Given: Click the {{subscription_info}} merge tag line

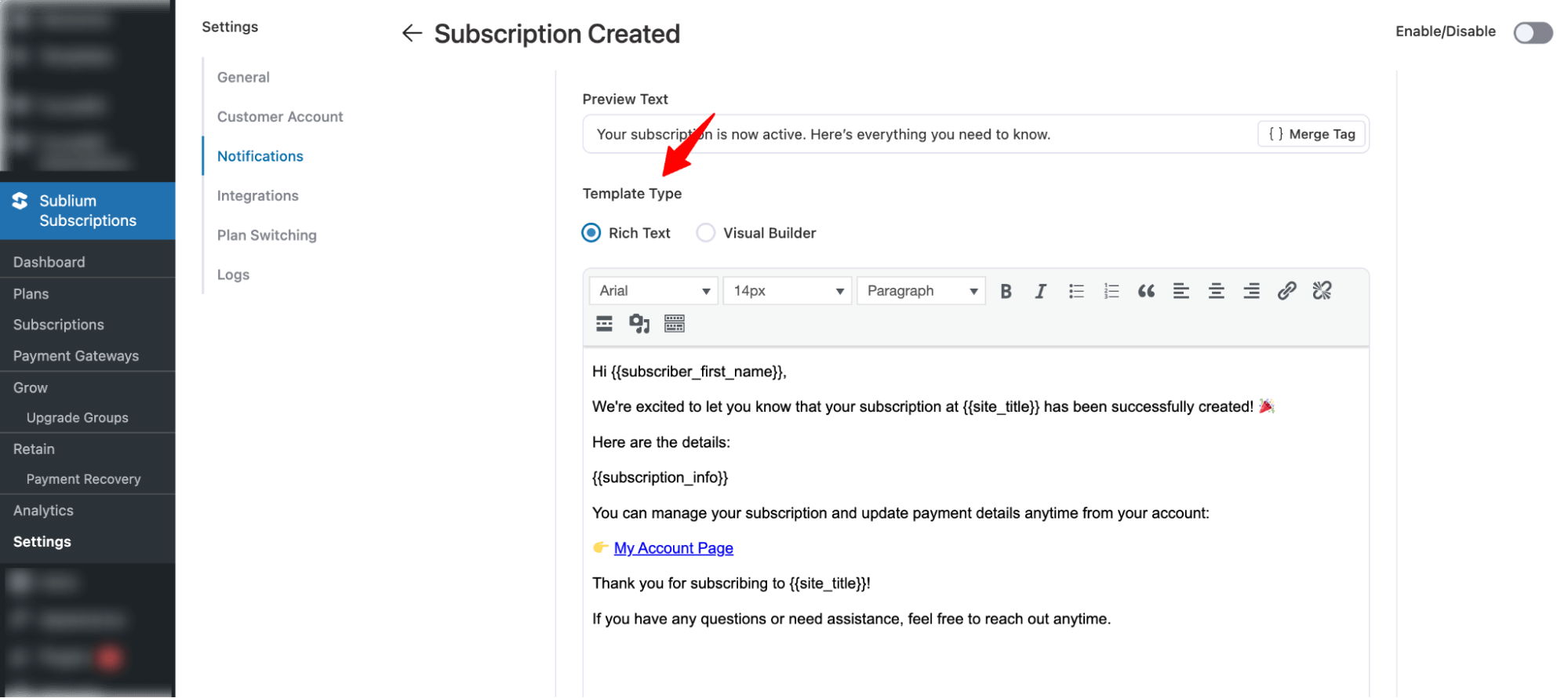Looking at the screenshot, I should coord(660,478).
